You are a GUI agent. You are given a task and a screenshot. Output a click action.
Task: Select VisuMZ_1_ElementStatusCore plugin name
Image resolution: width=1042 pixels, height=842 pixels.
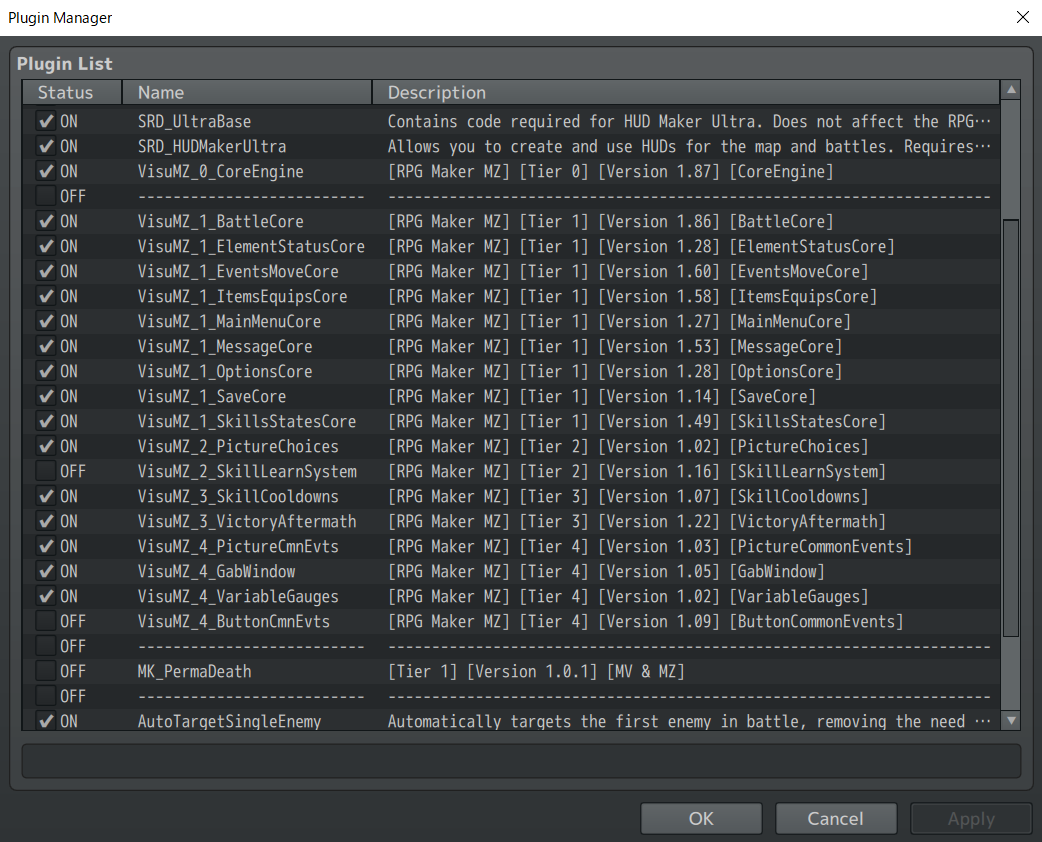click(251, 247)
